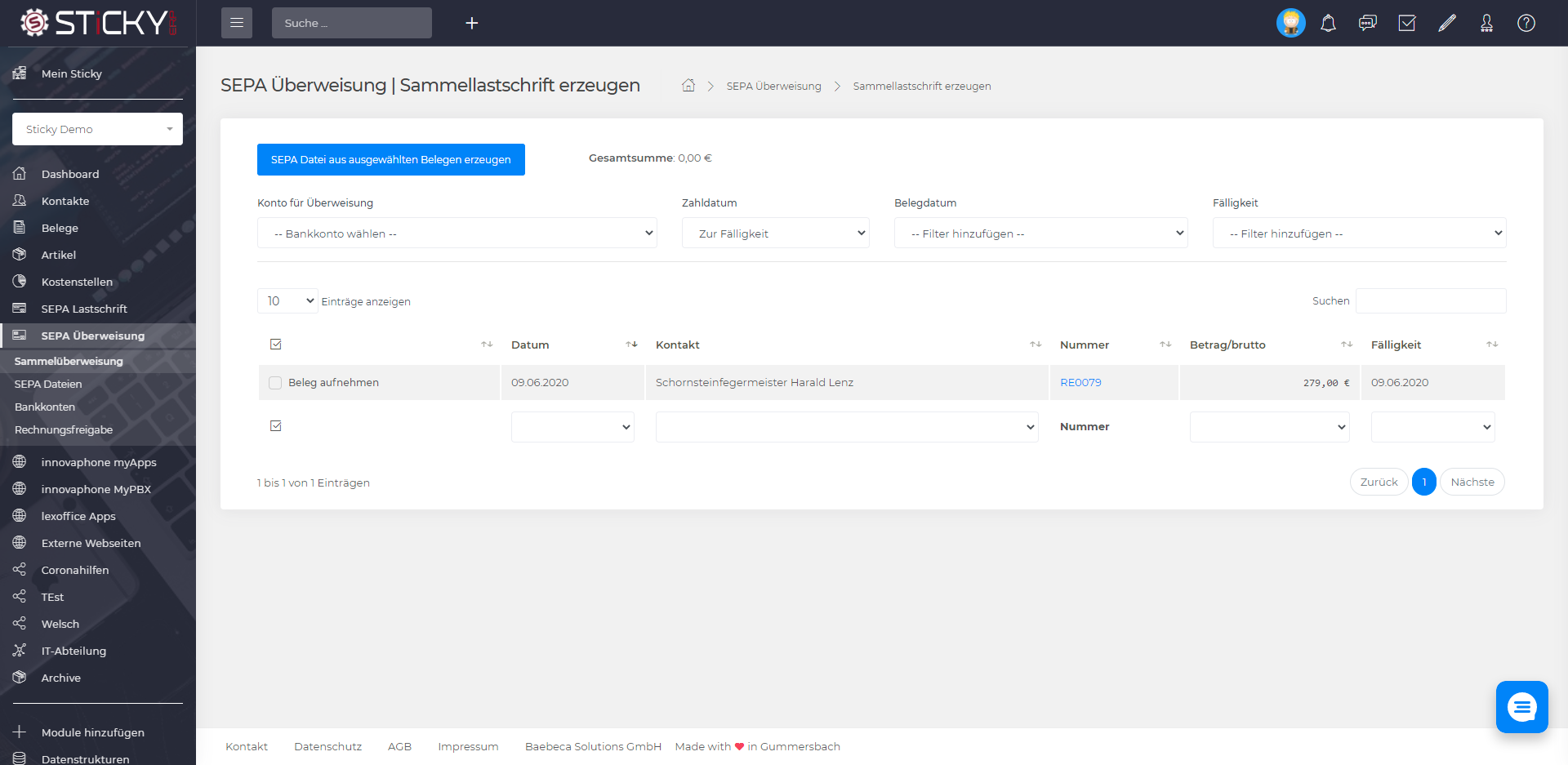
Task: Open the chat messages icon in header
Action: (1367, 23)
